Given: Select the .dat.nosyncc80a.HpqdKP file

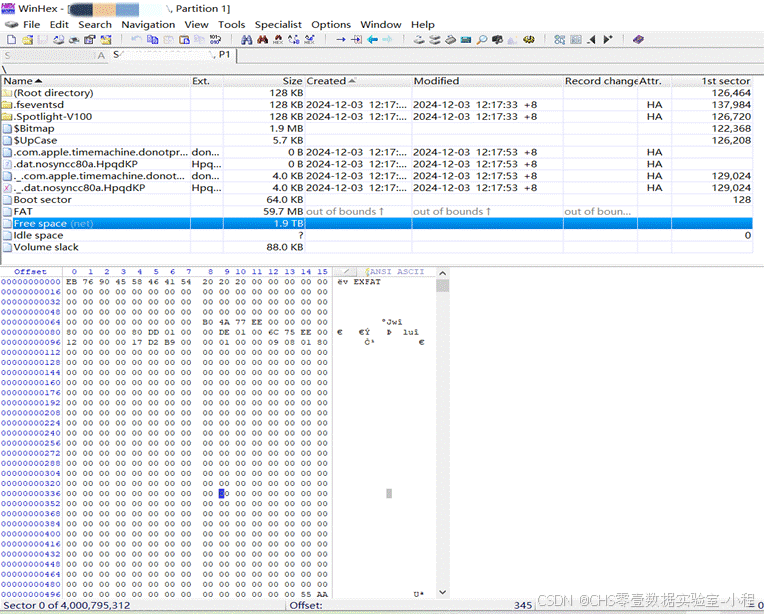Looking at the screenshot, I should [377, 164].
